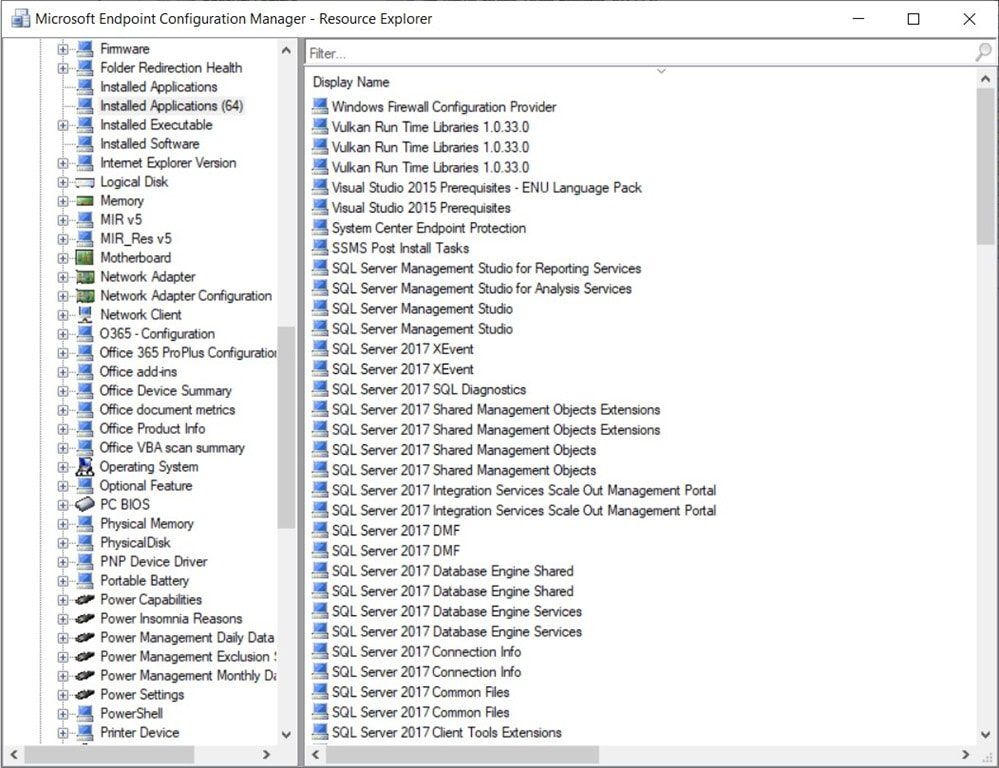The image size is (999, 768).
Task: Click the Network Adapter Configuration icon
Action: [88, 295]
